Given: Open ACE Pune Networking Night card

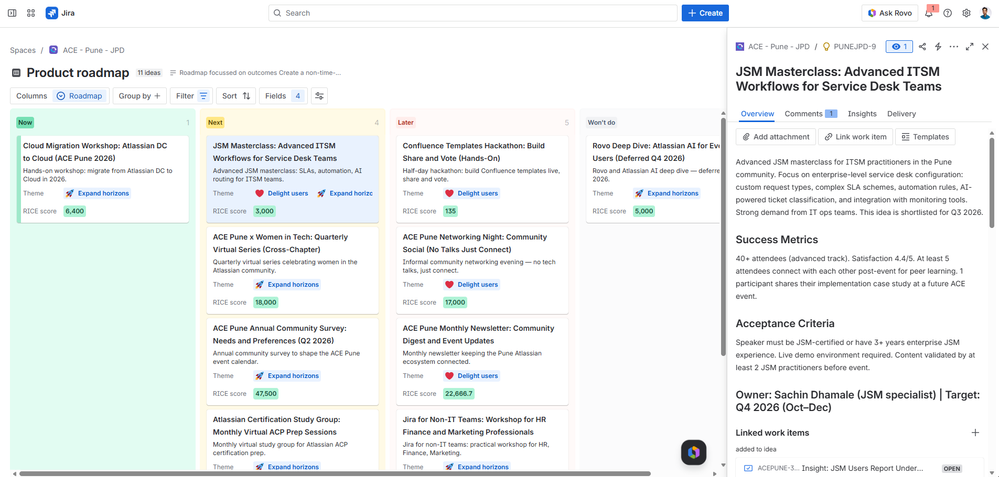Looking at the screenshot, I should click(x=482, y=270).
